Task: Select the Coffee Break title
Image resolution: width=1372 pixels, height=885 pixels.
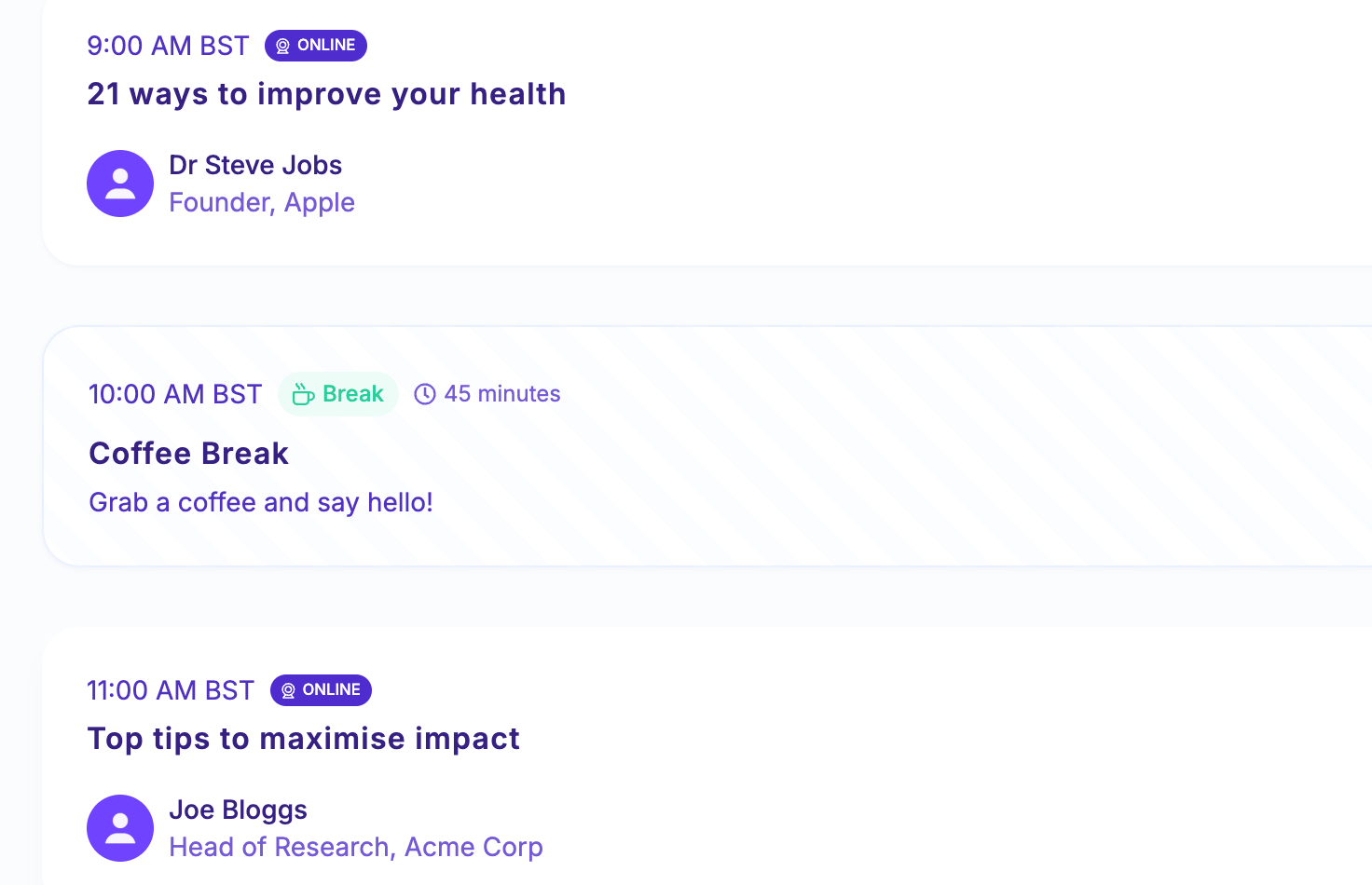Action: click(188, 454)
